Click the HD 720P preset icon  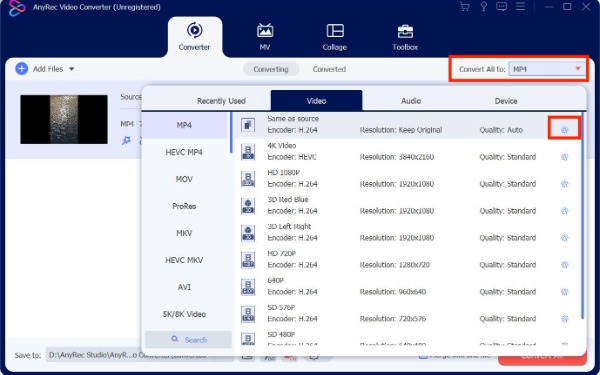click(248, 260)
